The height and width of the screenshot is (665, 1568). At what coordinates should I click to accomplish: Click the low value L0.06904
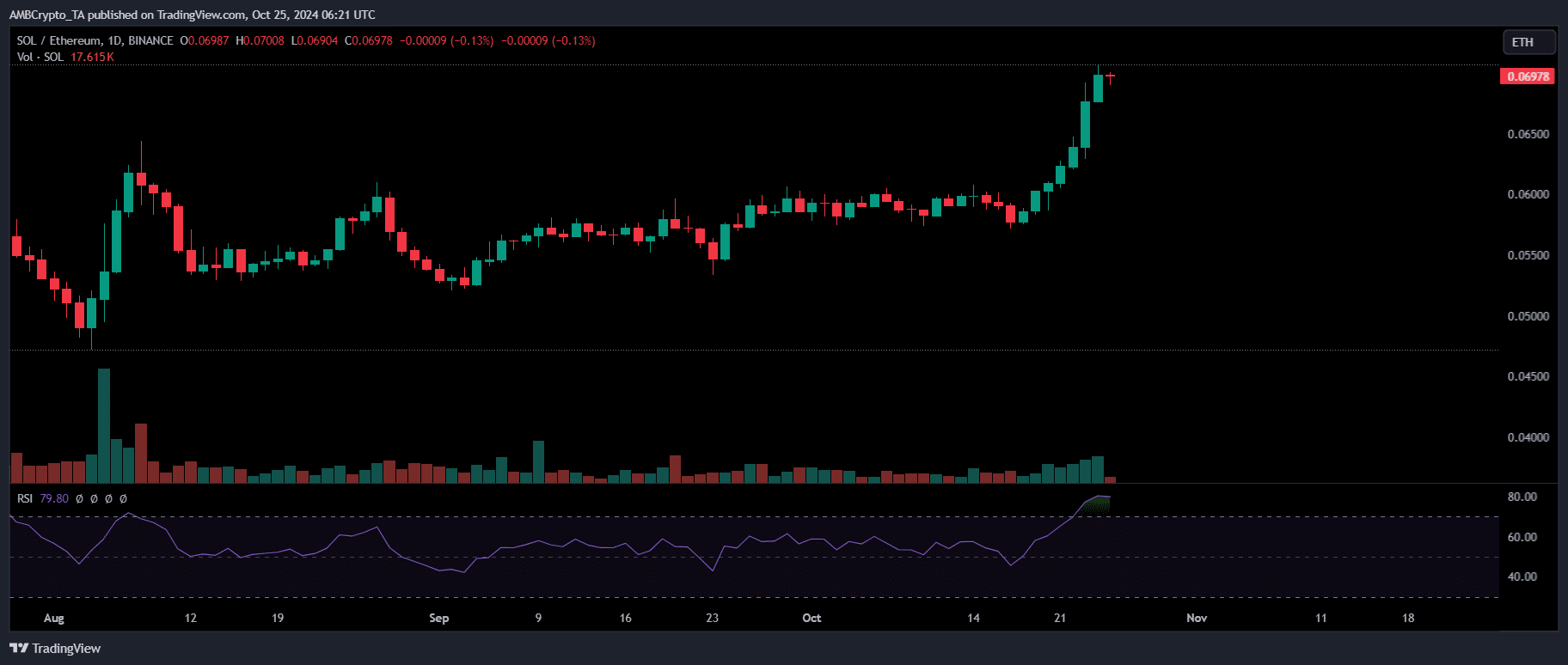[315, 40]
